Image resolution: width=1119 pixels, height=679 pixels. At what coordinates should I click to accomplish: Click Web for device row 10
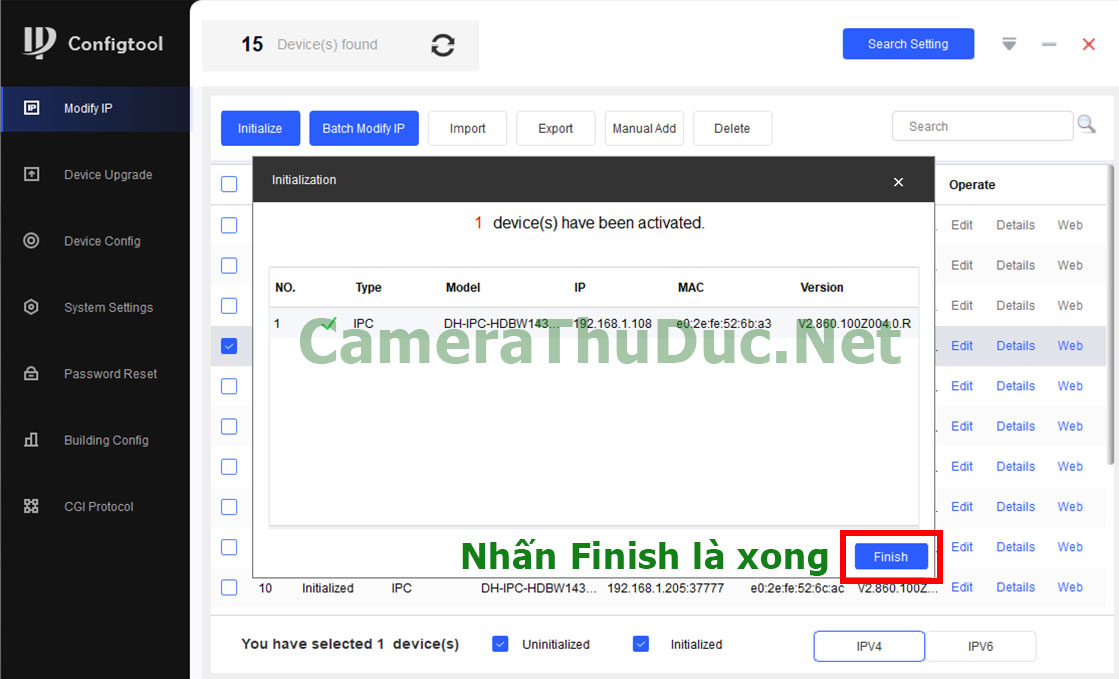point(1070,588)
